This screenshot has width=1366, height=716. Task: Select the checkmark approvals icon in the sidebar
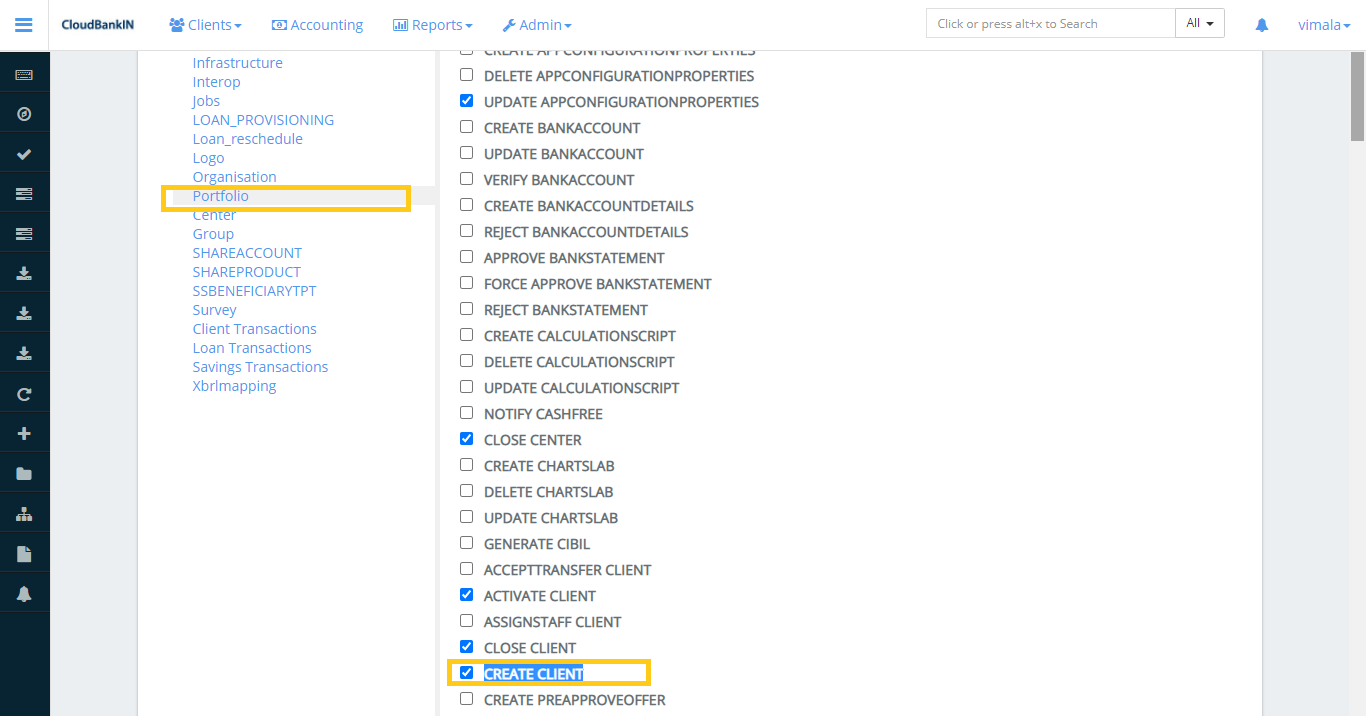point(24,152)
